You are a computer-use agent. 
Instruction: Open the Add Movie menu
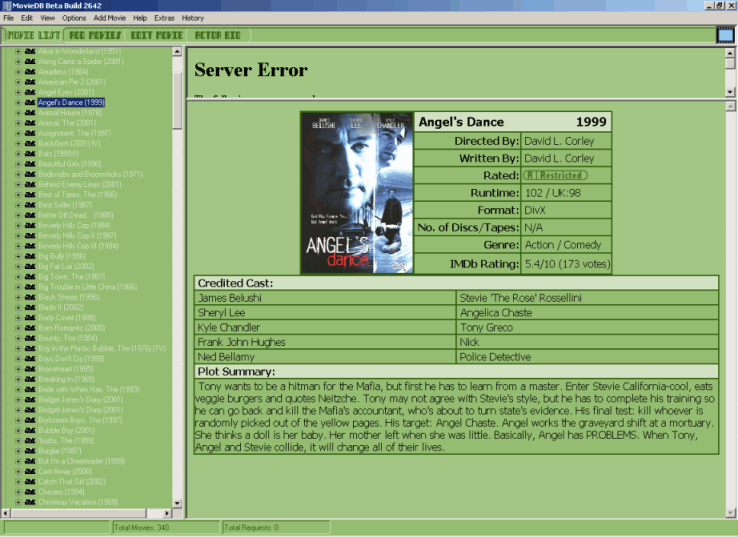click(x=110, y=18)
